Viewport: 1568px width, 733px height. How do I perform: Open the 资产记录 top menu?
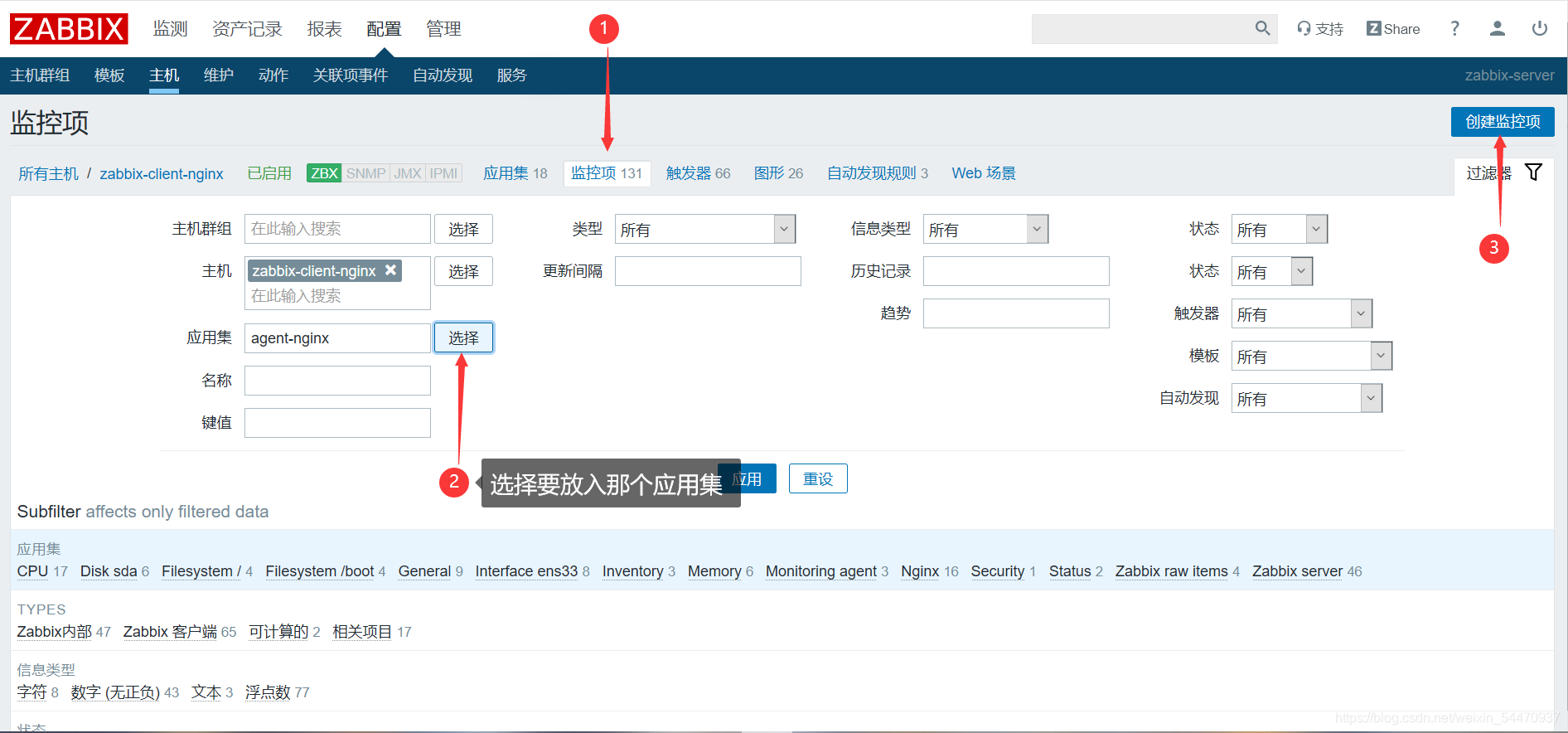pyautogui.click(x=247, y=29)
